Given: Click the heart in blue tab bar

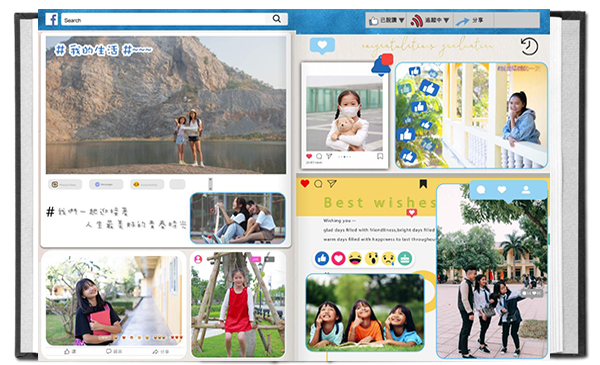Looking at the screenshot, I should (502, 190).
